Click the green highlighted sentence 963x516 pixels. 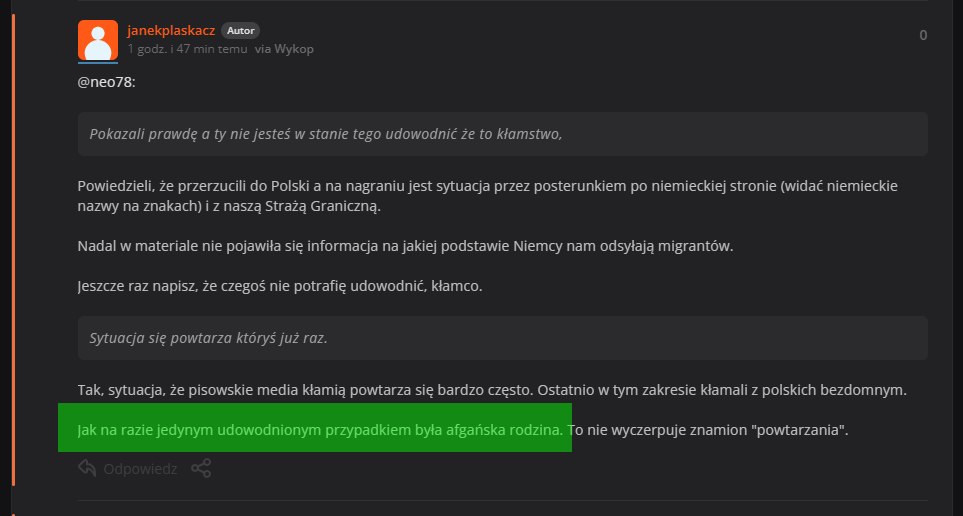tap(320, 430)
